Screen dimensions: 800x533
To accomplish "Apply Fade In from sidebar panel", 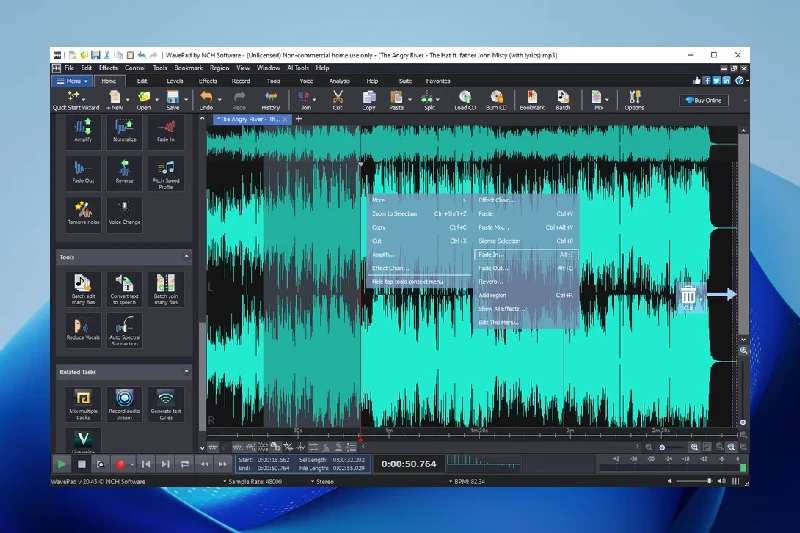I will (x=166, y=131).
